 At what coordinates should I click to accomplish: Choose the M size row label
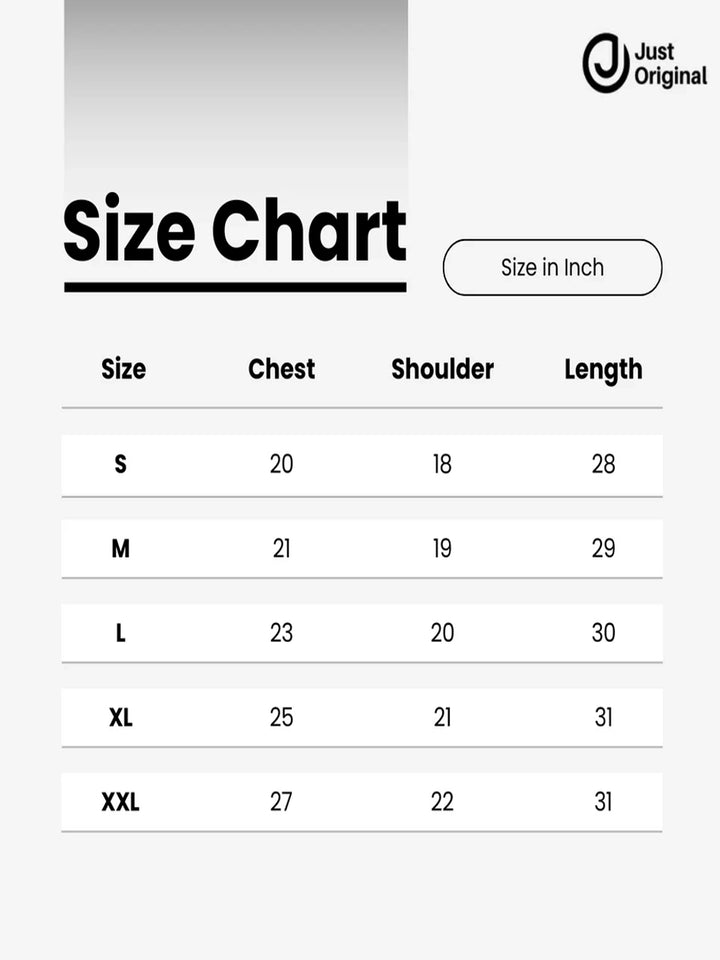pos(121,549)
